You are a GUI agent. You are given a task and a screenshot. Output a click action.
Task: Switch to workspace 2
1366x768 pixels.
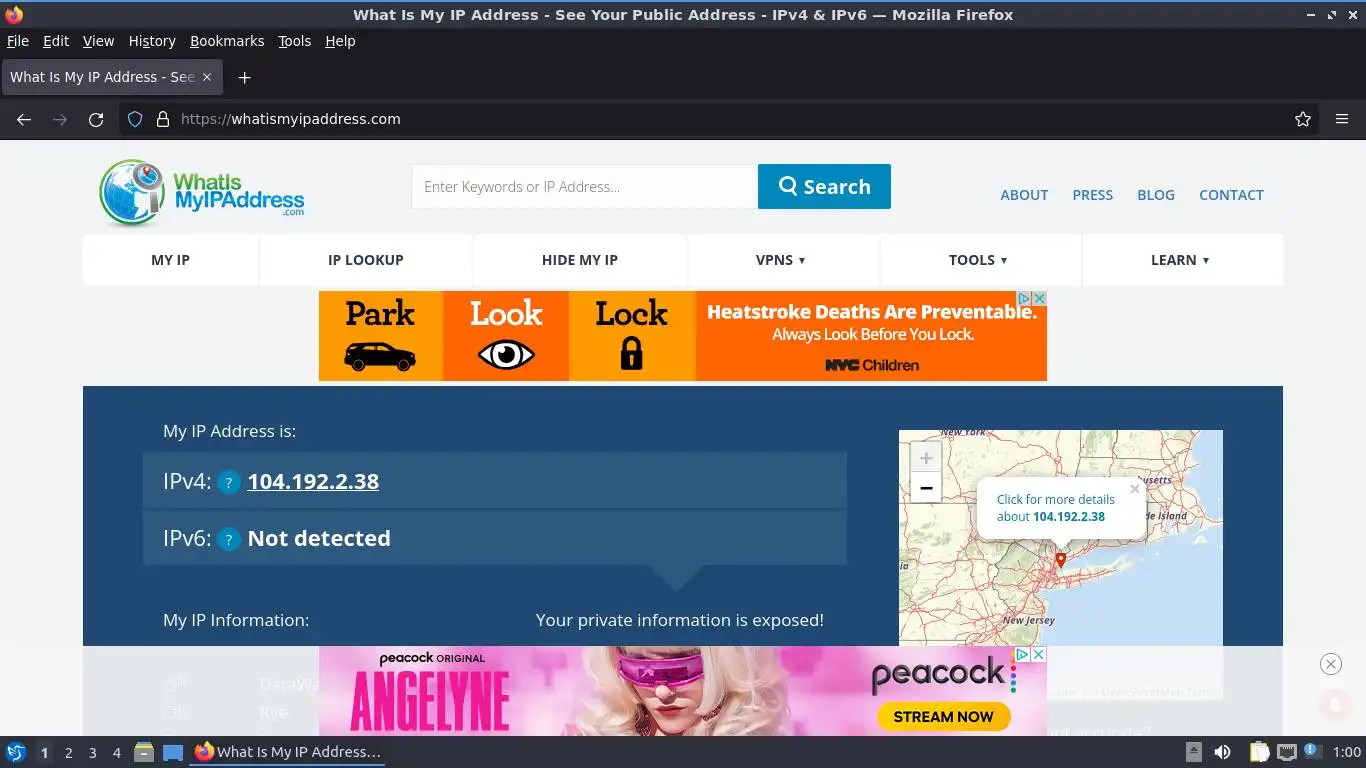(68, 753)
